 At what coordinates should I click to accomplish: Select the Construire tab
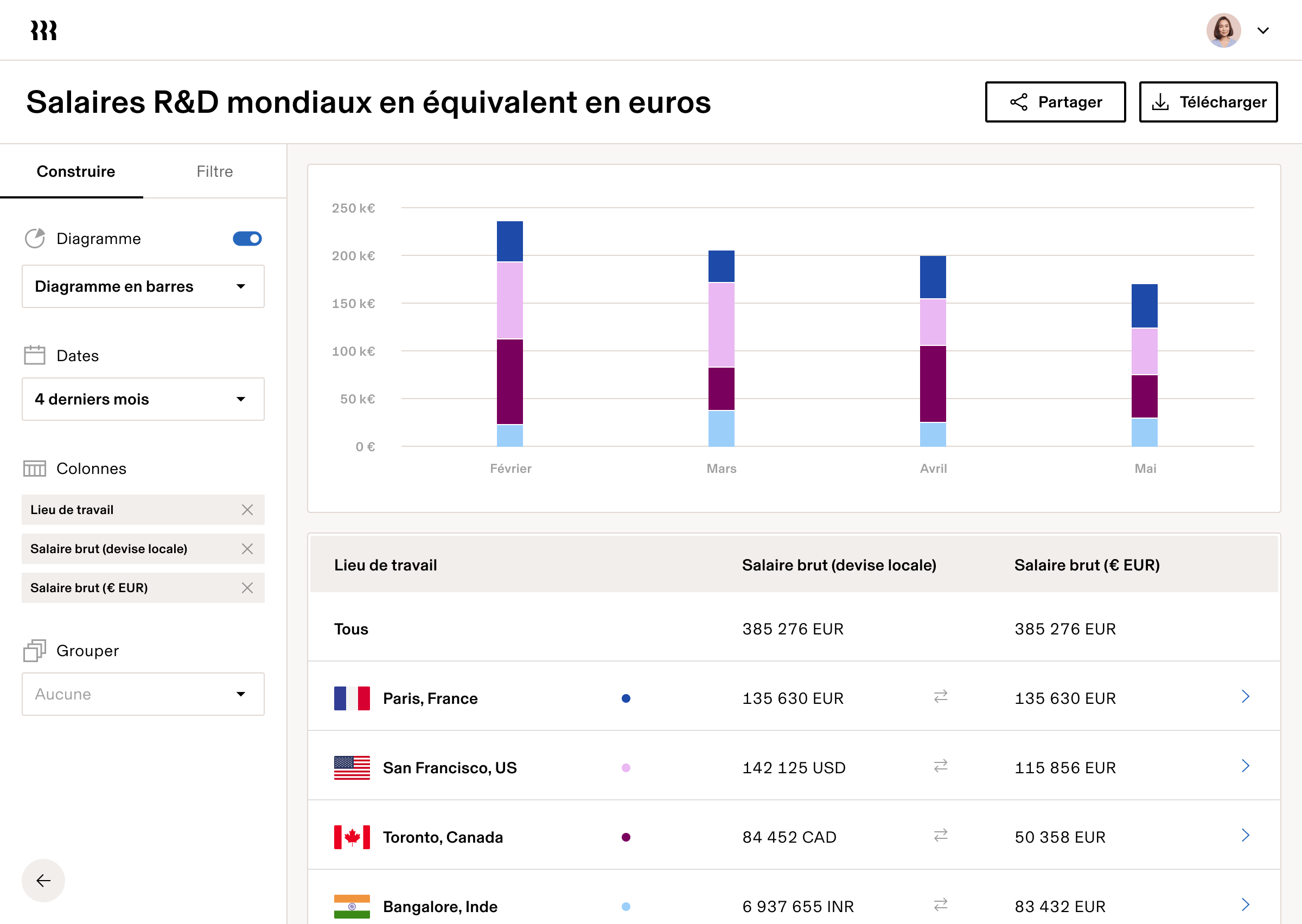tap(76, 171)
